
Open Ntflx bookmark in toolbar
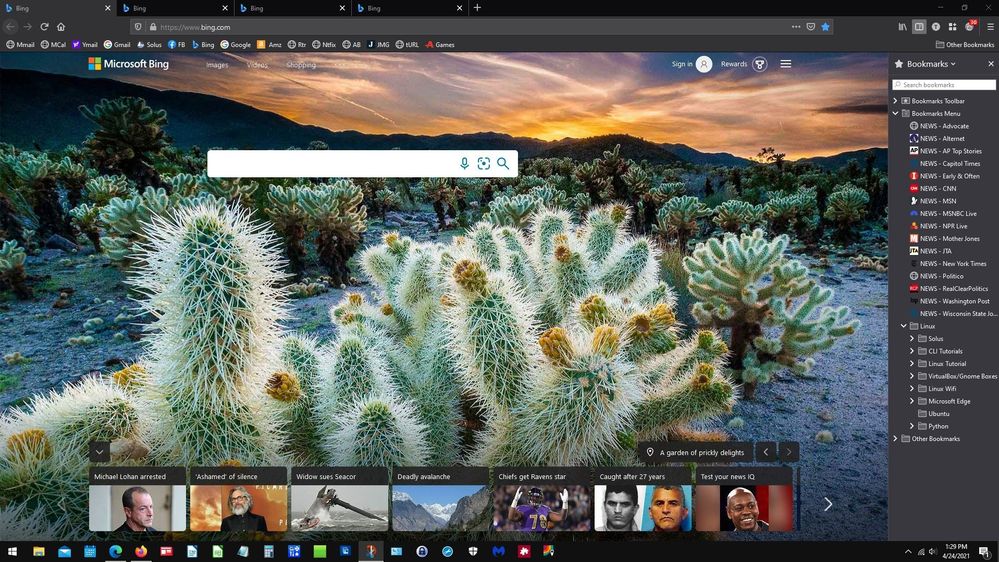(x=324, y=45)
